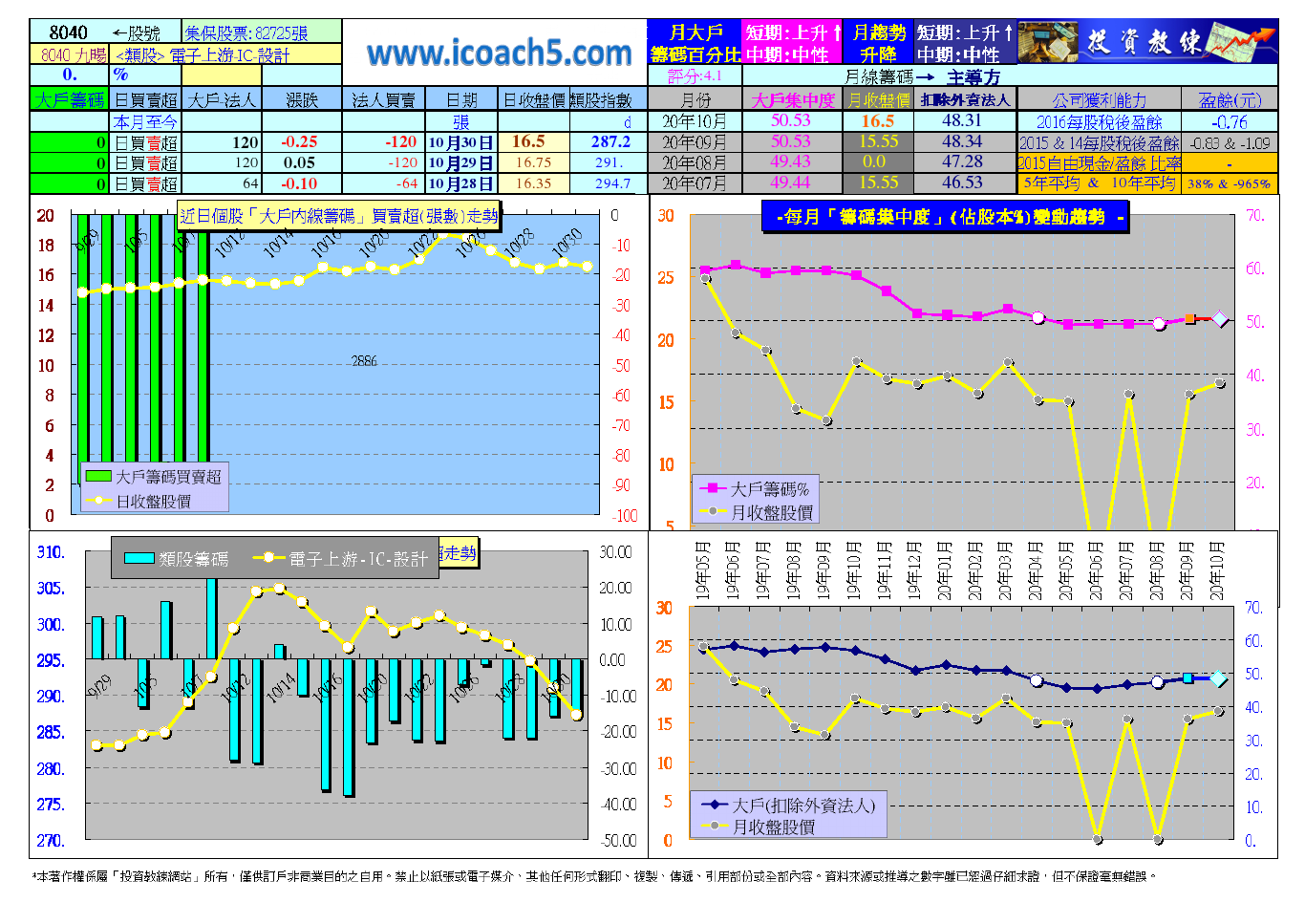The width and height of the screenshot is (1305, 924).
Task: Click the 公司獲利能力 header cell
Action: click(1099, 99)
